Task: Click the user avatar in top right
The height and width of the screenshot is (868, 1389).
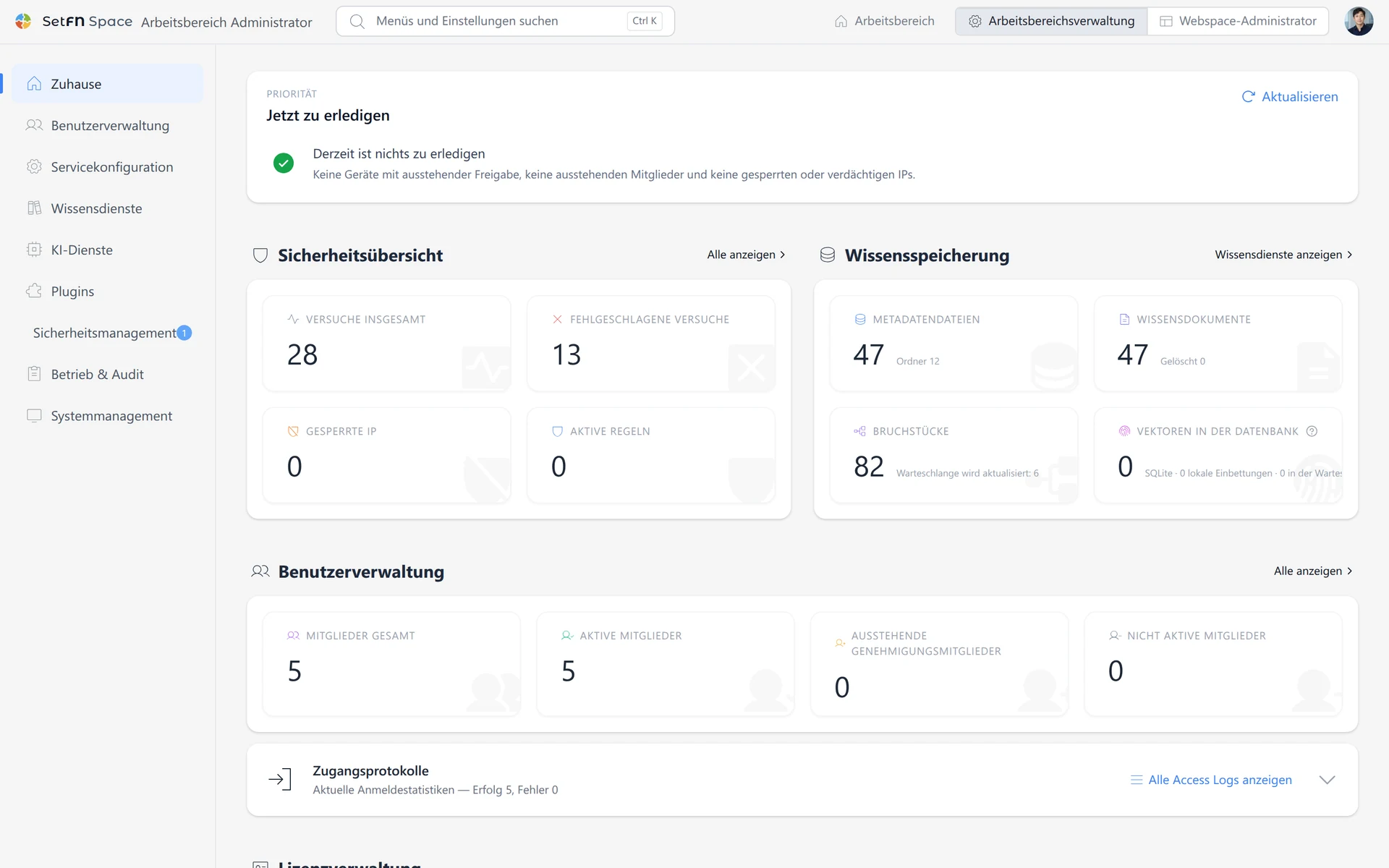Action: point(1359,21)
